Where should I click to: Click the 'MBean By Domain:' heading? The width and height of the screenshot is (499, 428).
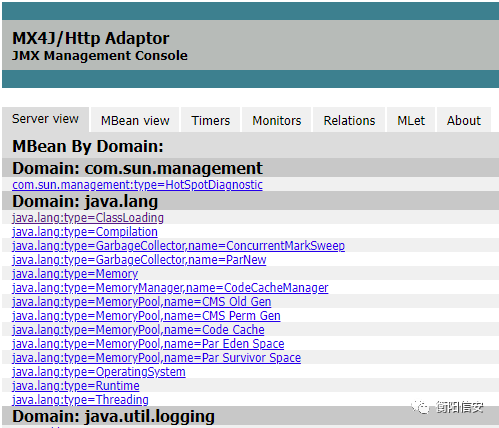(x=88, y=146)
